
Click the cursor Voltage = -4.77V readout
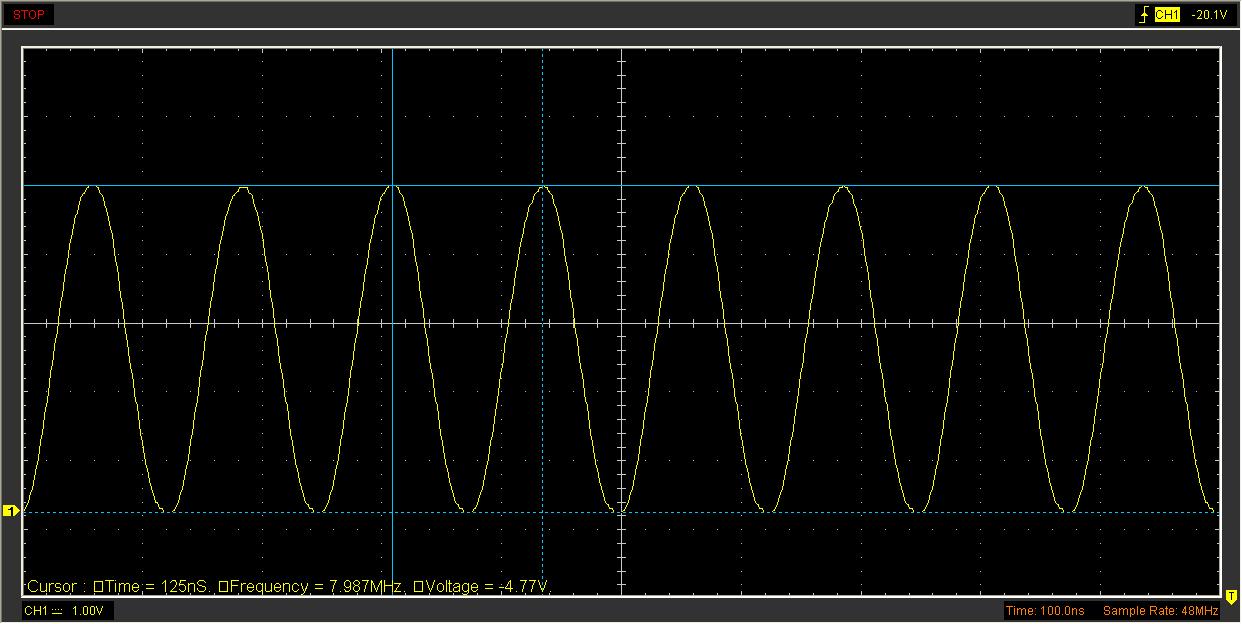point(482,587)
